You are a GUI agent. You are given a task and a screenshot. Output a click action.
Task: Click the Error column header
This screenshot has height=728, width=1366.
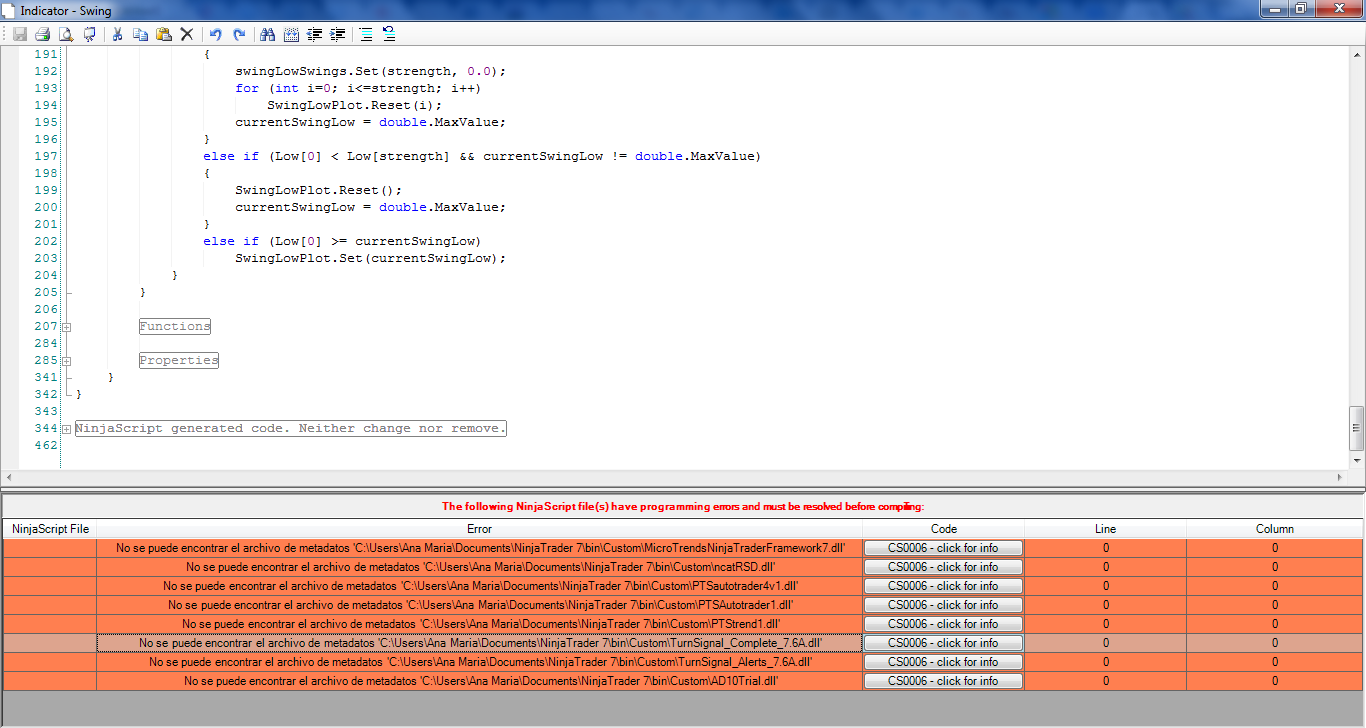click(x=480, y=529)
